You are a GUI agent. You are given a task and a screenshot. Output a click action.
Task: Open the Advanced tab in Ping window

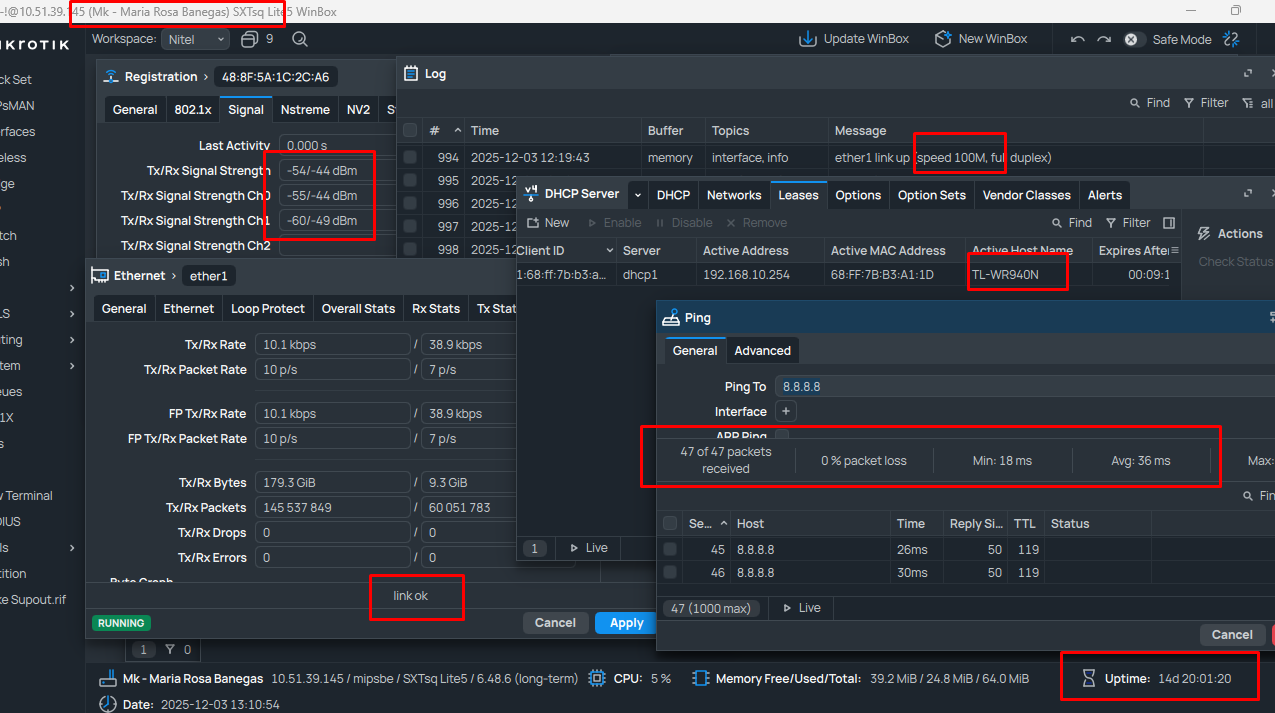click(x=762, y=351)
